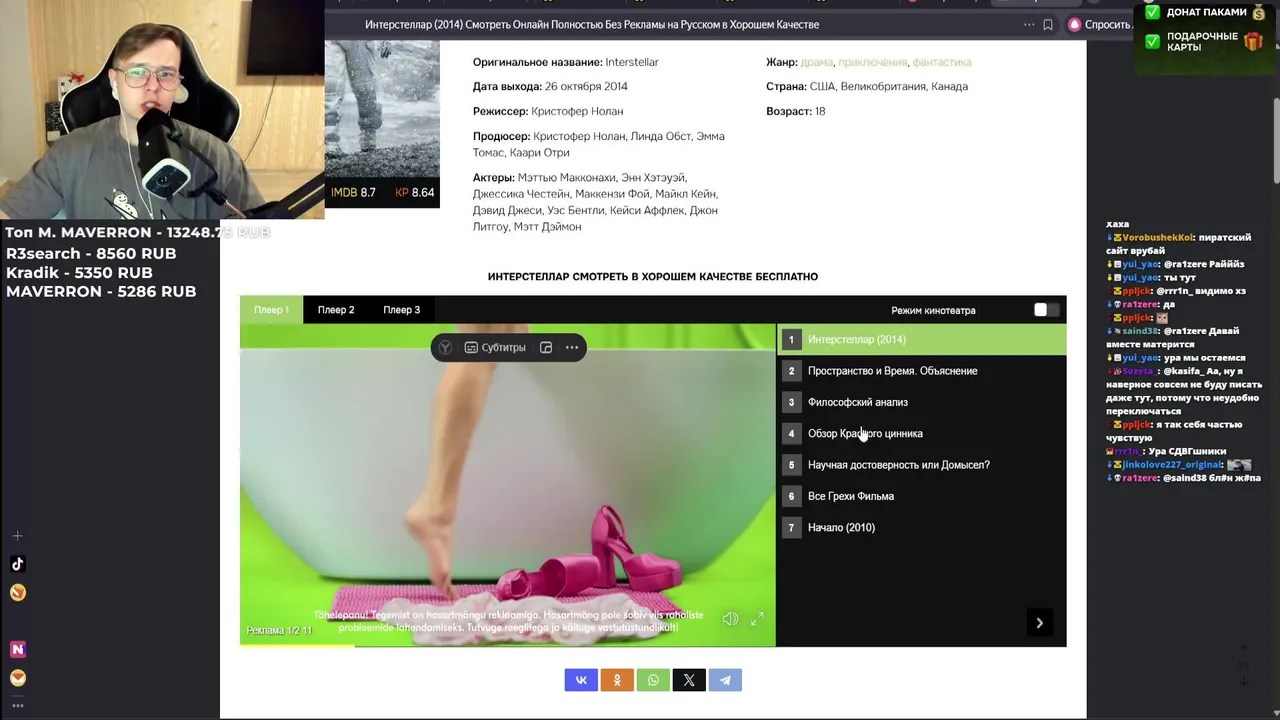Share on X (Twitter)
Viewport: 1280px width, 720px height.
689,680
